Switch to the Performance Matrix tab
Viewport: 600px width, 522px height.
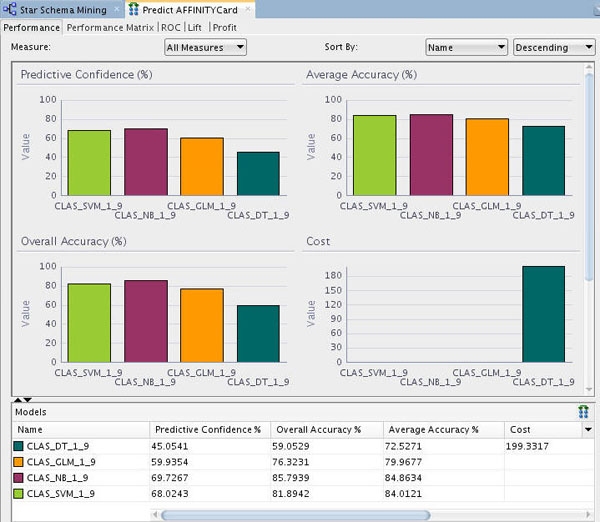(111, 27)
